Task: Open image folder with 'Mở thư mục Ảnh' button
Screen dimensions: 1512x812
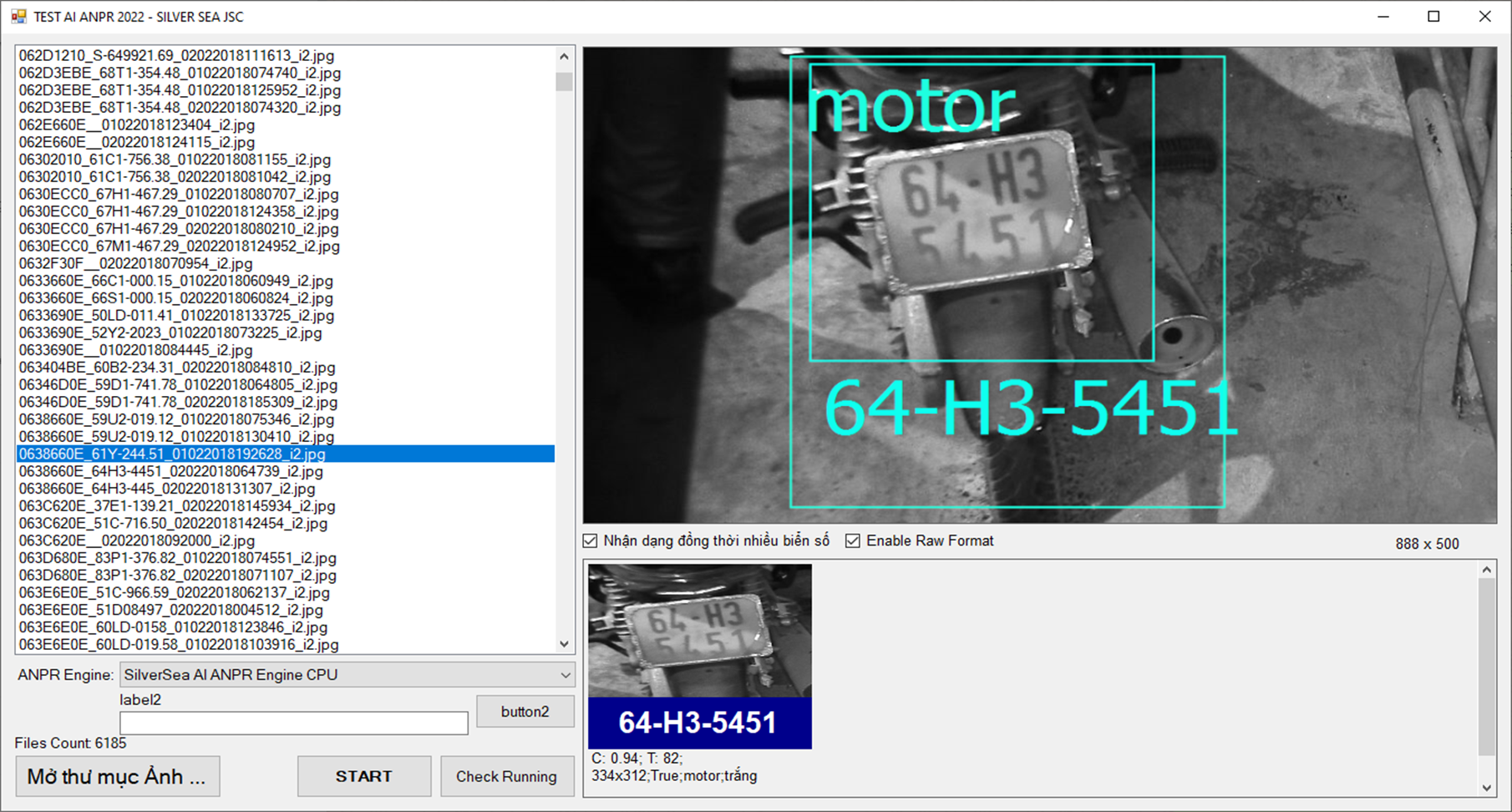Action: tap(117, 777)
